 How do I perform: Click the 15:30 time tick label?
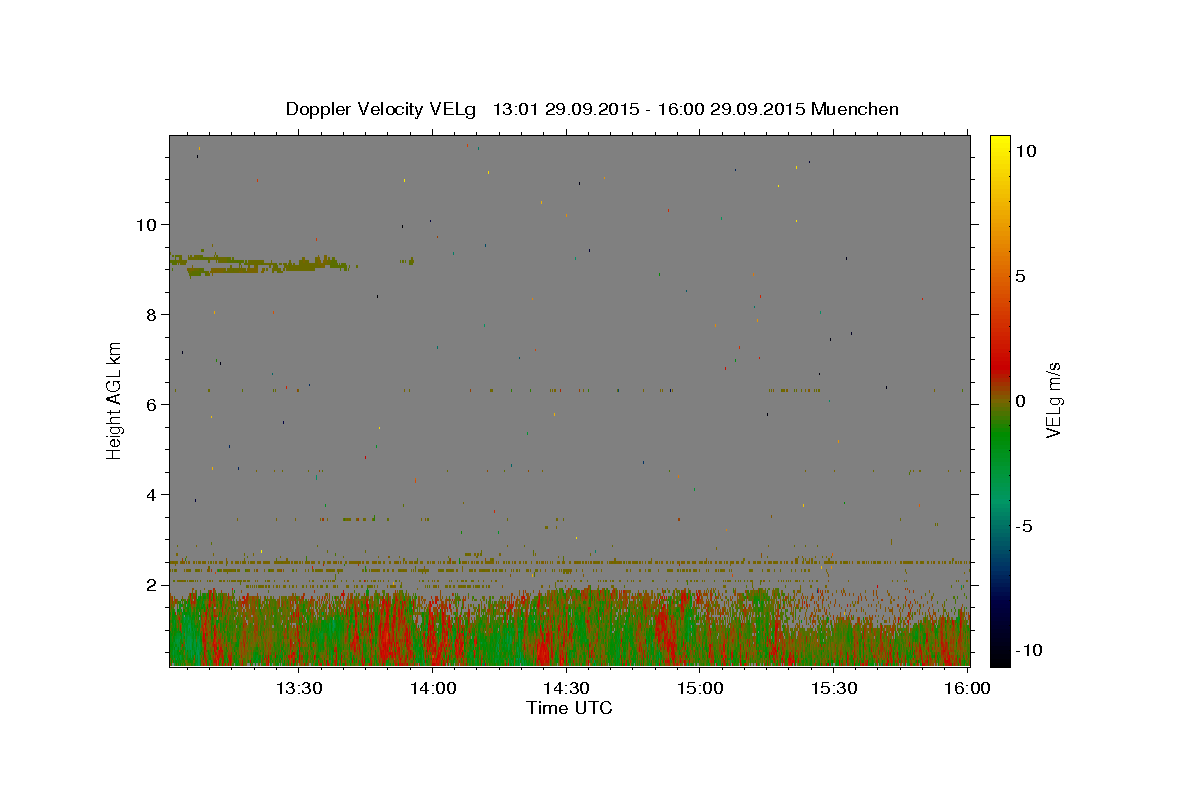[x=834, y=689]
